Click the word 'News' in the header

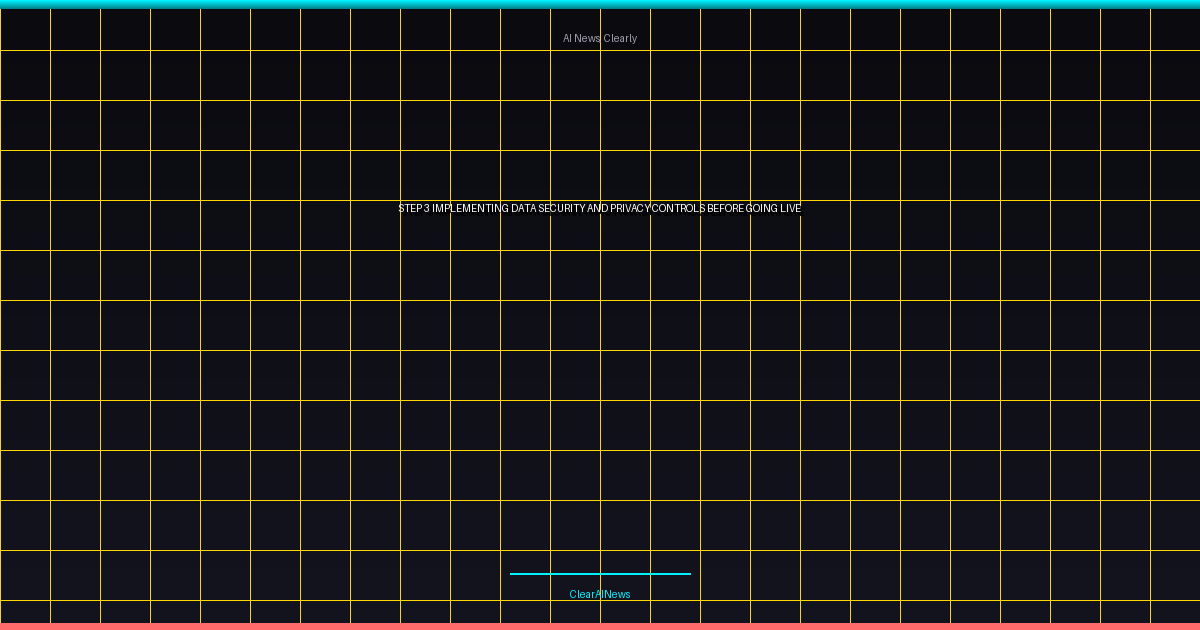[x=588, y=38]
